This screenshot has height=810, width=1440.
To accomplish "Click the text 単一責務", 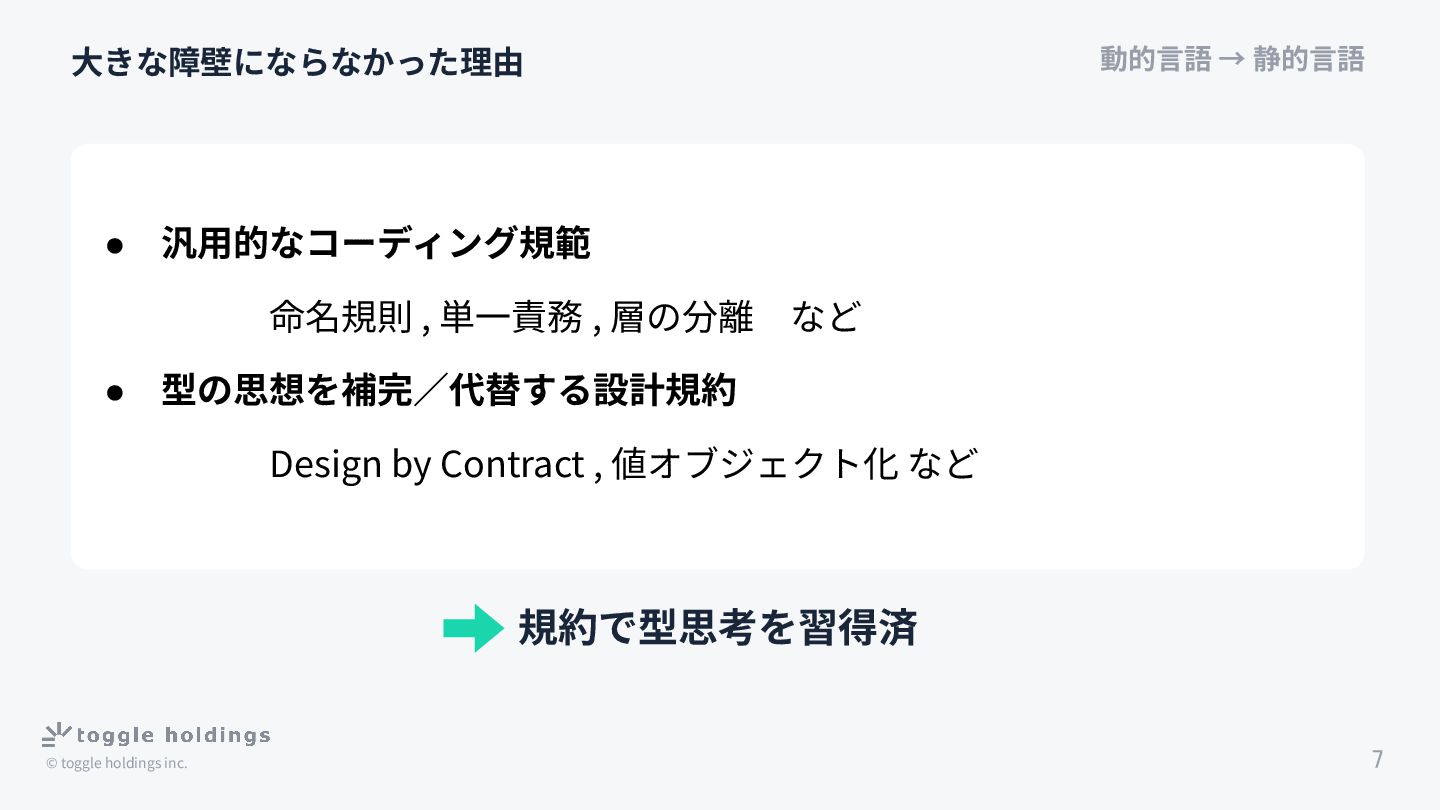I will point(511,317).
